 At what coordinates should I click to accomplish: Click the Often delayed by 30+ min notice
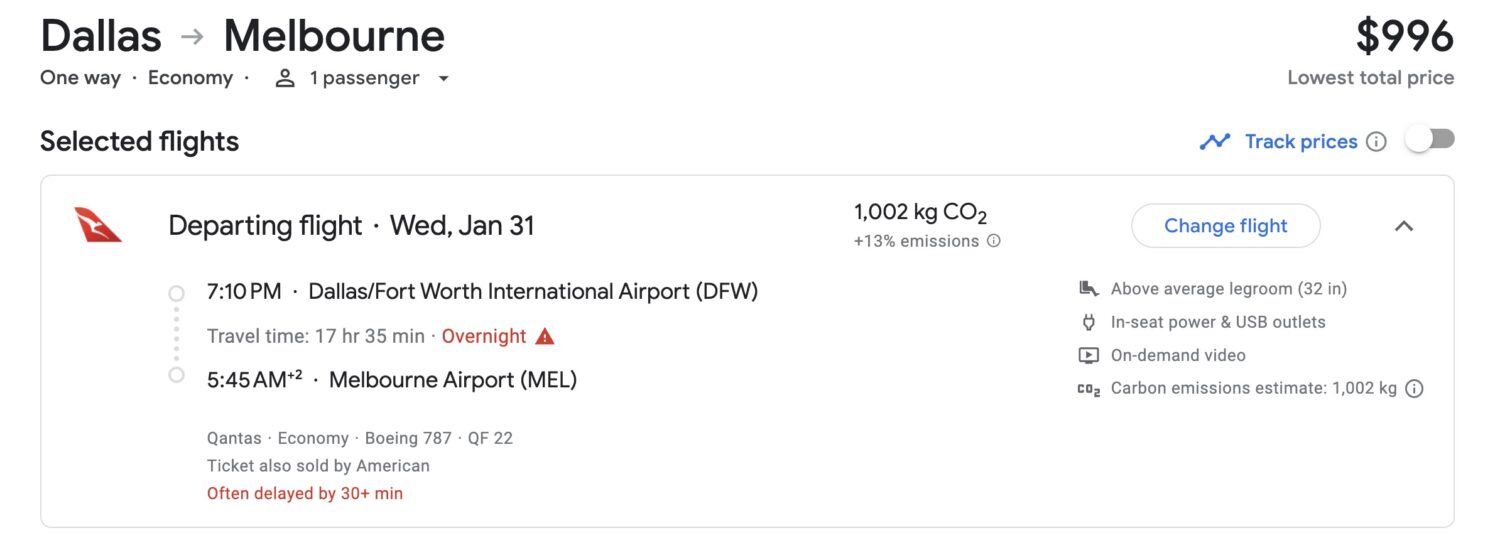coord(305,493)
